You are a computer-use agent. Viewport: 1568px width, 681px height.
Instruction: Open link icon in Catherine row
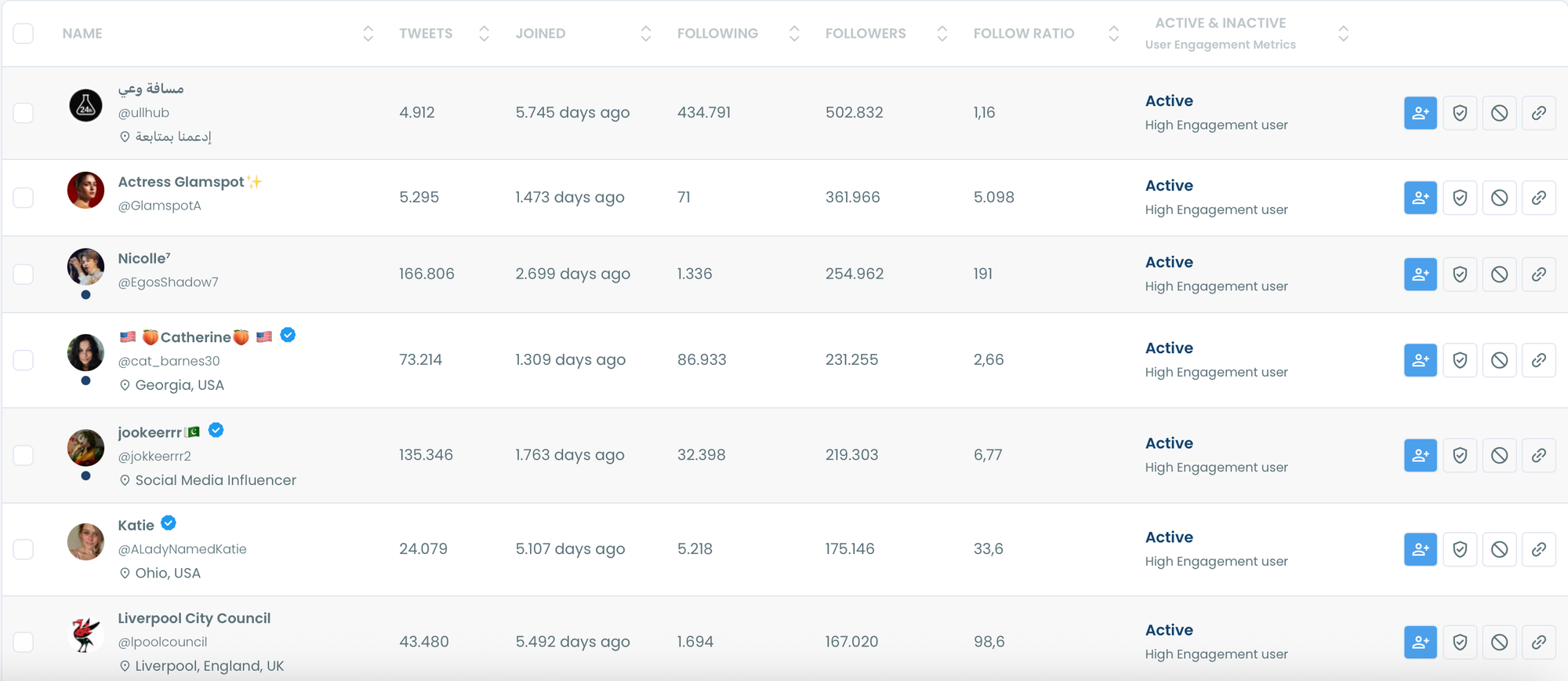click(1538, 360)
